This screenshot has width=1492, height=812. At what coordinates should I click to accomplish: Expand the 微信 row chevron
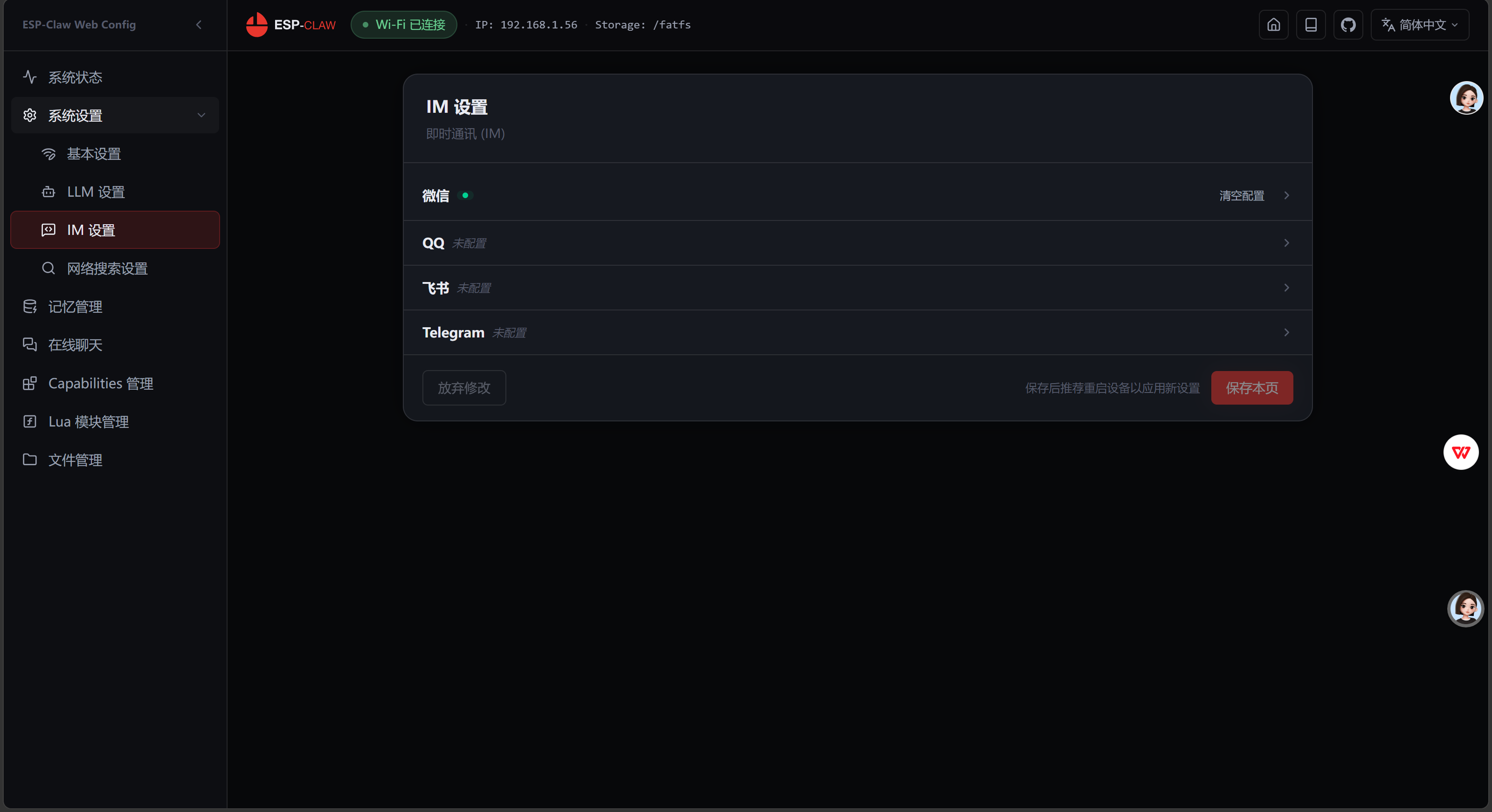click(x=1286, y=195)
